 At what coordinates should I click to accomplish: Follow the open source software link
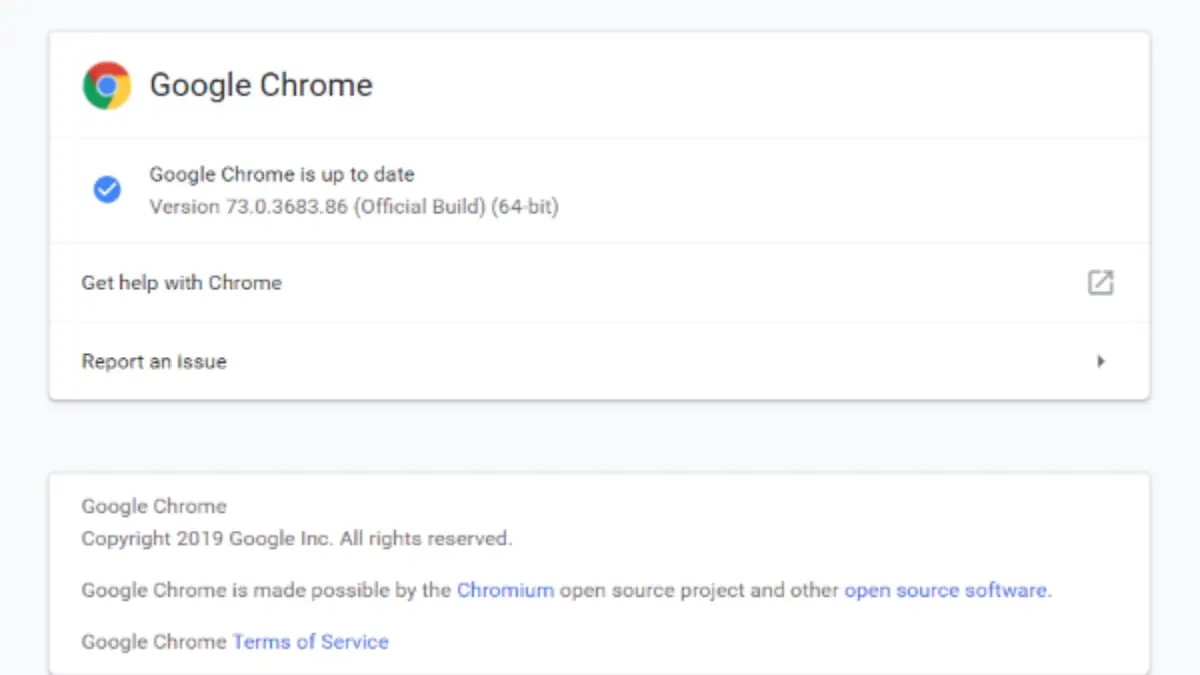(945, 590)
